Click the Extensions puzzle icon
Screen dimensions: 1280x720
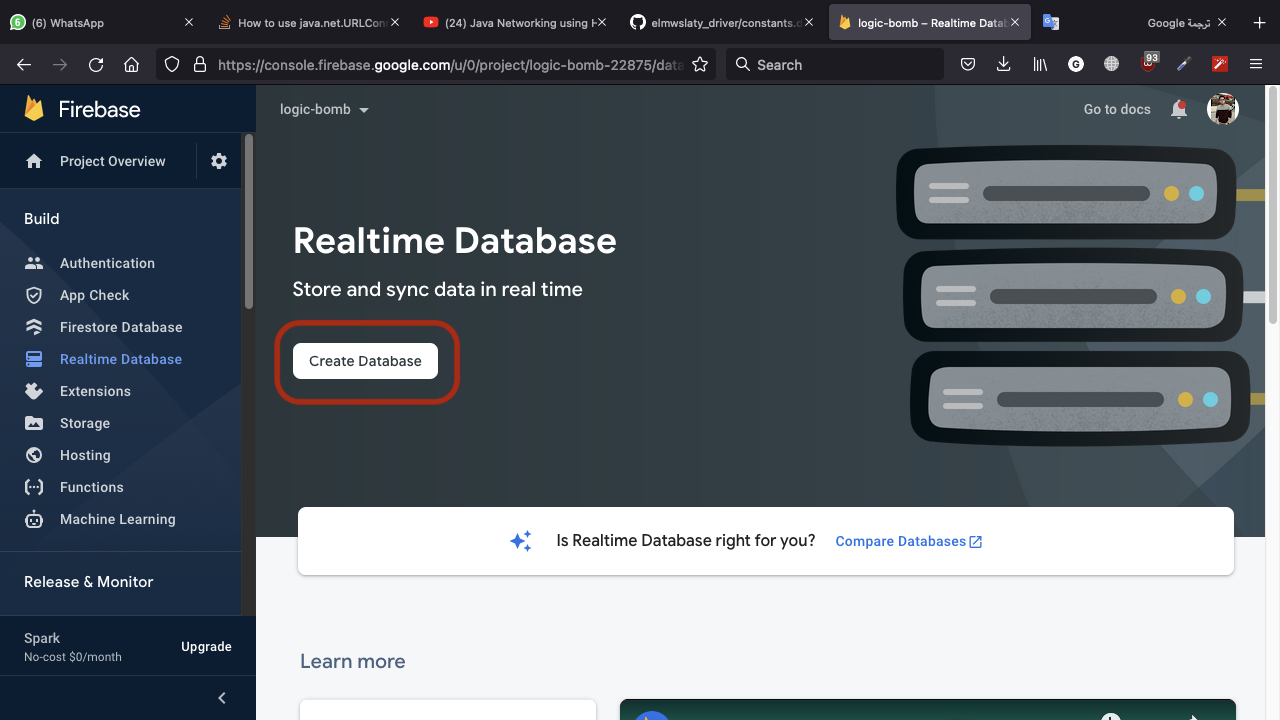pyautogui.click(x=34, y=391)
